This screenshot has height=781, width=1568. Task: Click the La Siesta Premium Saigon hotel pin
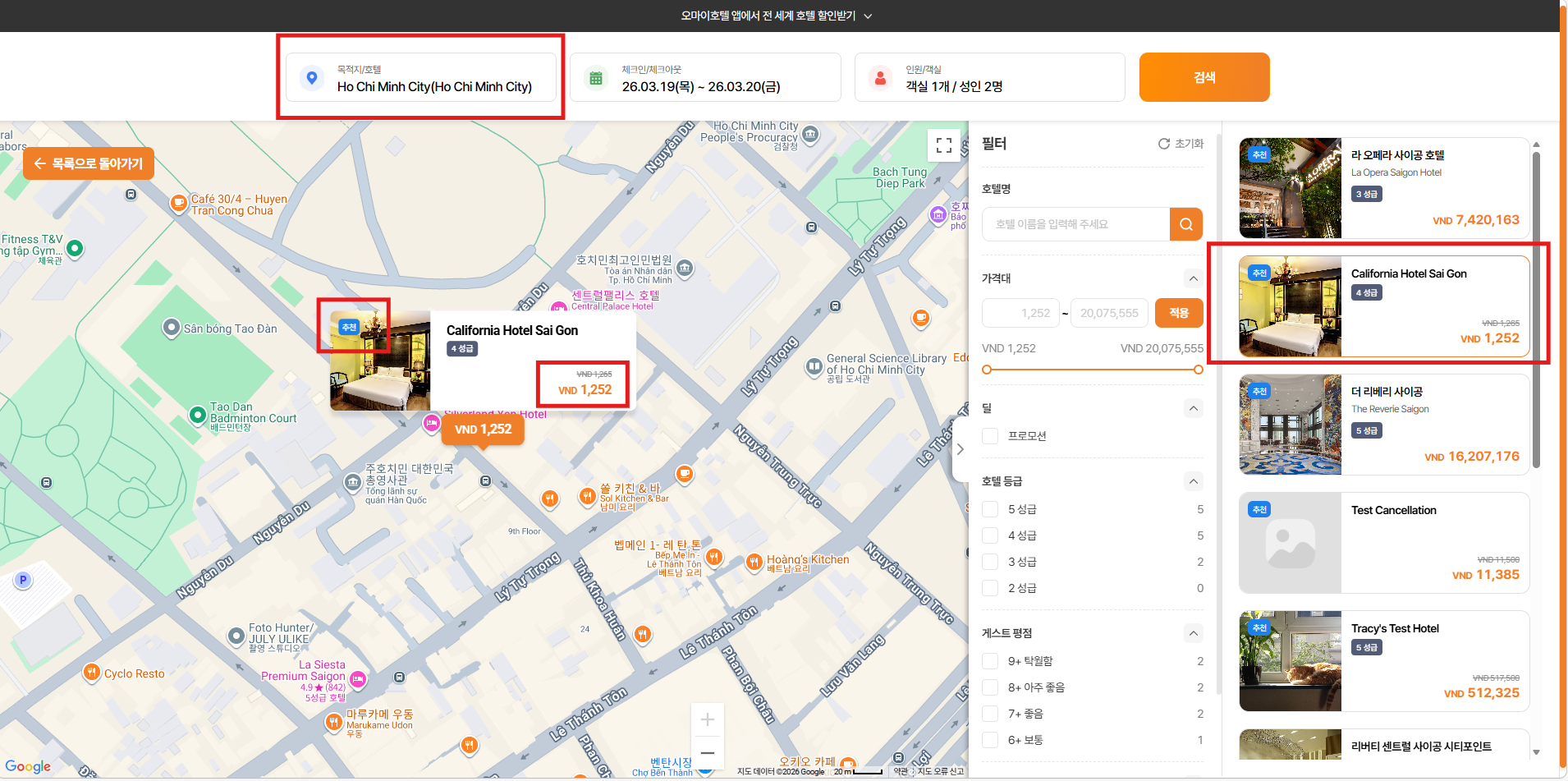tap(358, 679)
